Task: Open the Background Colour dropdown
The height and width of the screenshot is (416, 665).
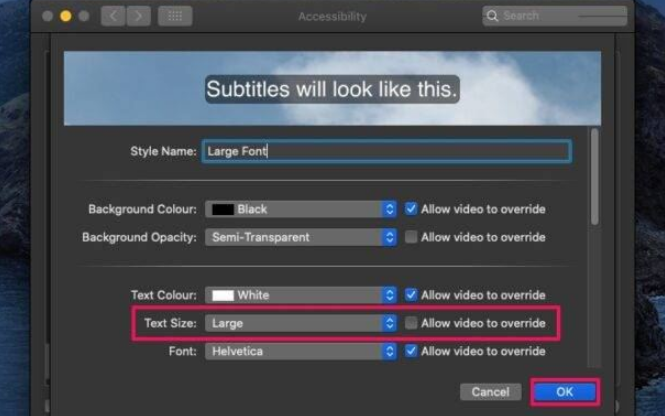Action: click(301, 209)
